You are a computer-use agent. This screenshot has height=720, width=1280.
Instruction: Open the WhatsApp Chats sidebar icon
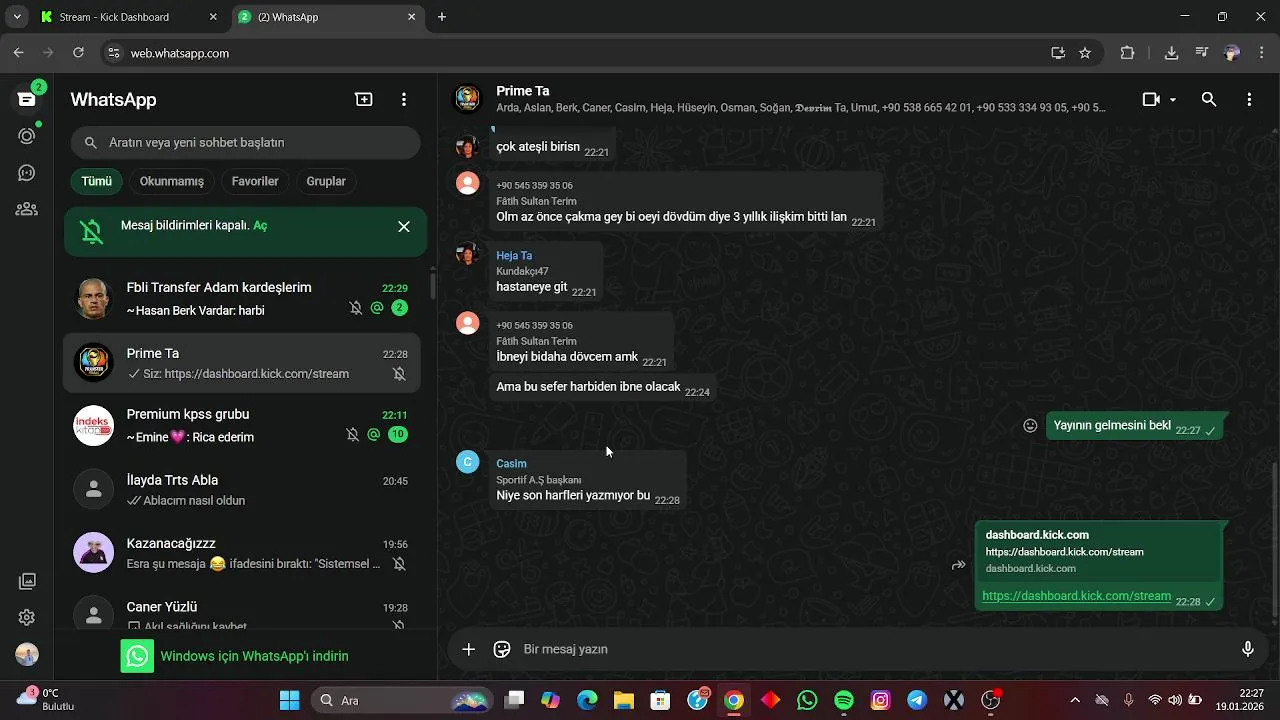click(27, 99)
